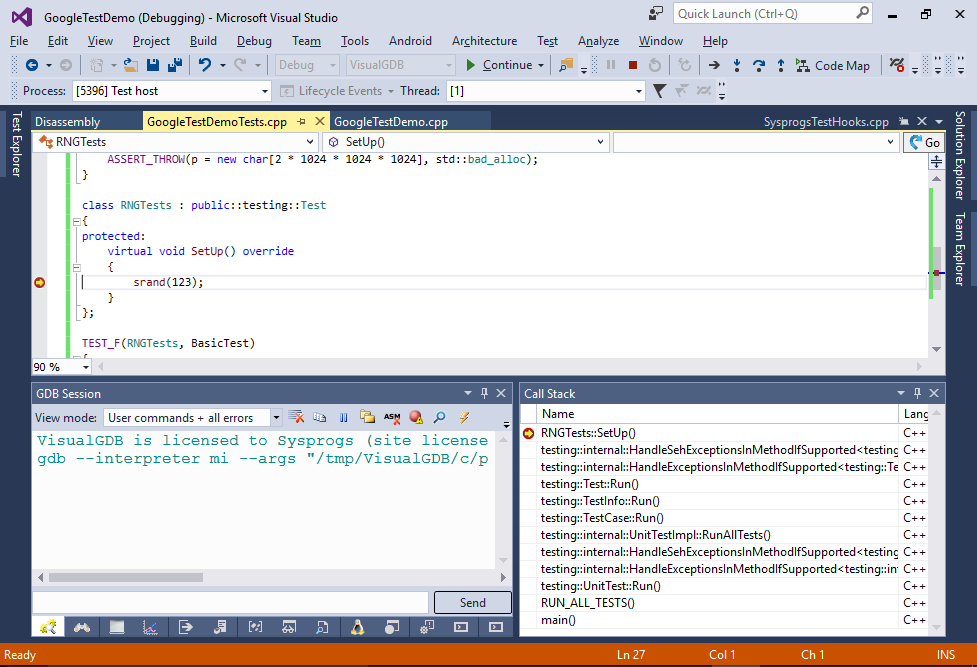Click the breakpoint marker beside srand(123)
The width and height of the screenshot is (977, 667).
[39, 282]
